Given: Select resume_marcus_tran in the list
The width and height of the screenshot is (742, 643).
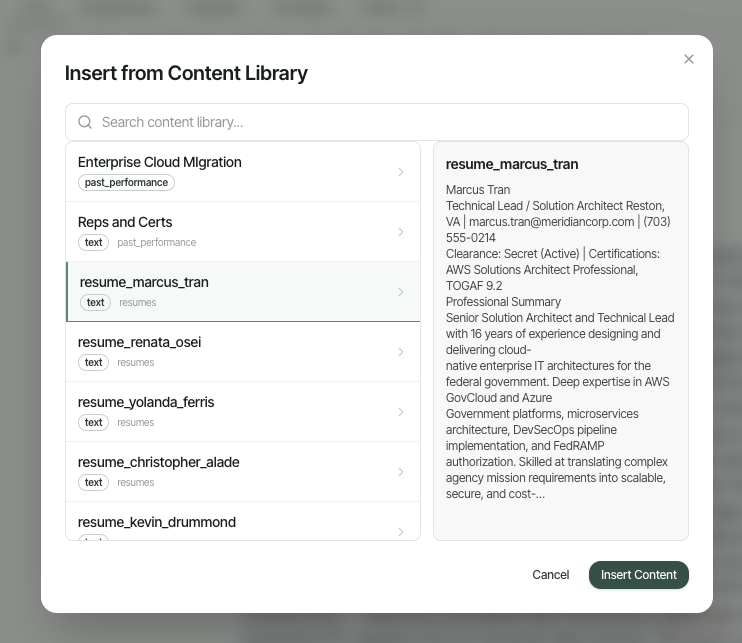Looking at the screenshot, I should click(x=243, y=292).
